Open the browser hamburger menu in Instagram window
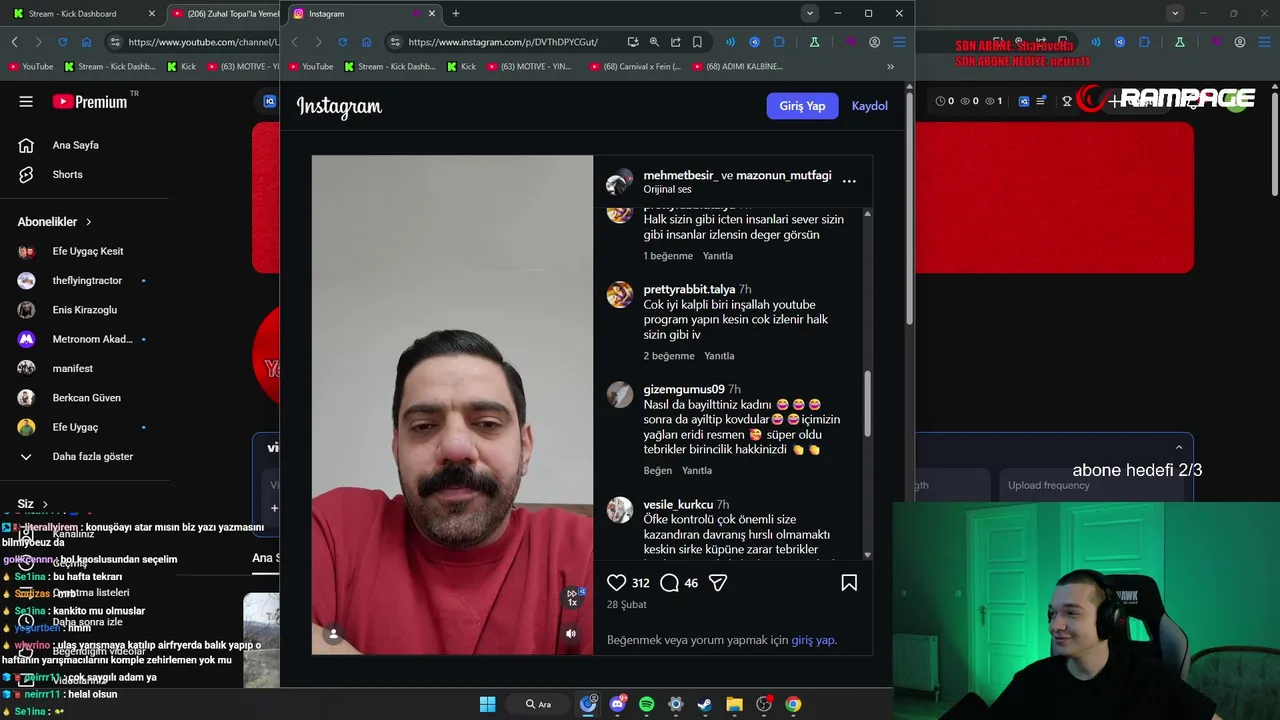Image resolution: width=1280 pixels, height=720 pixels. pos(899,42)
